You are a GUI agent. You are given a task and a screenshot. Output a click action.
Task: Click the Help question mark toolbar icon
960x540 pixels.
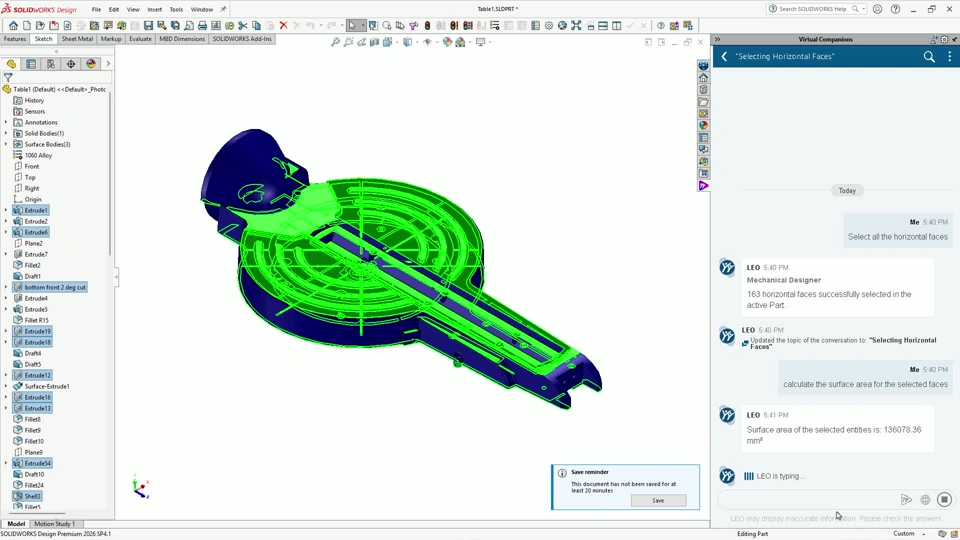(661, 26)
